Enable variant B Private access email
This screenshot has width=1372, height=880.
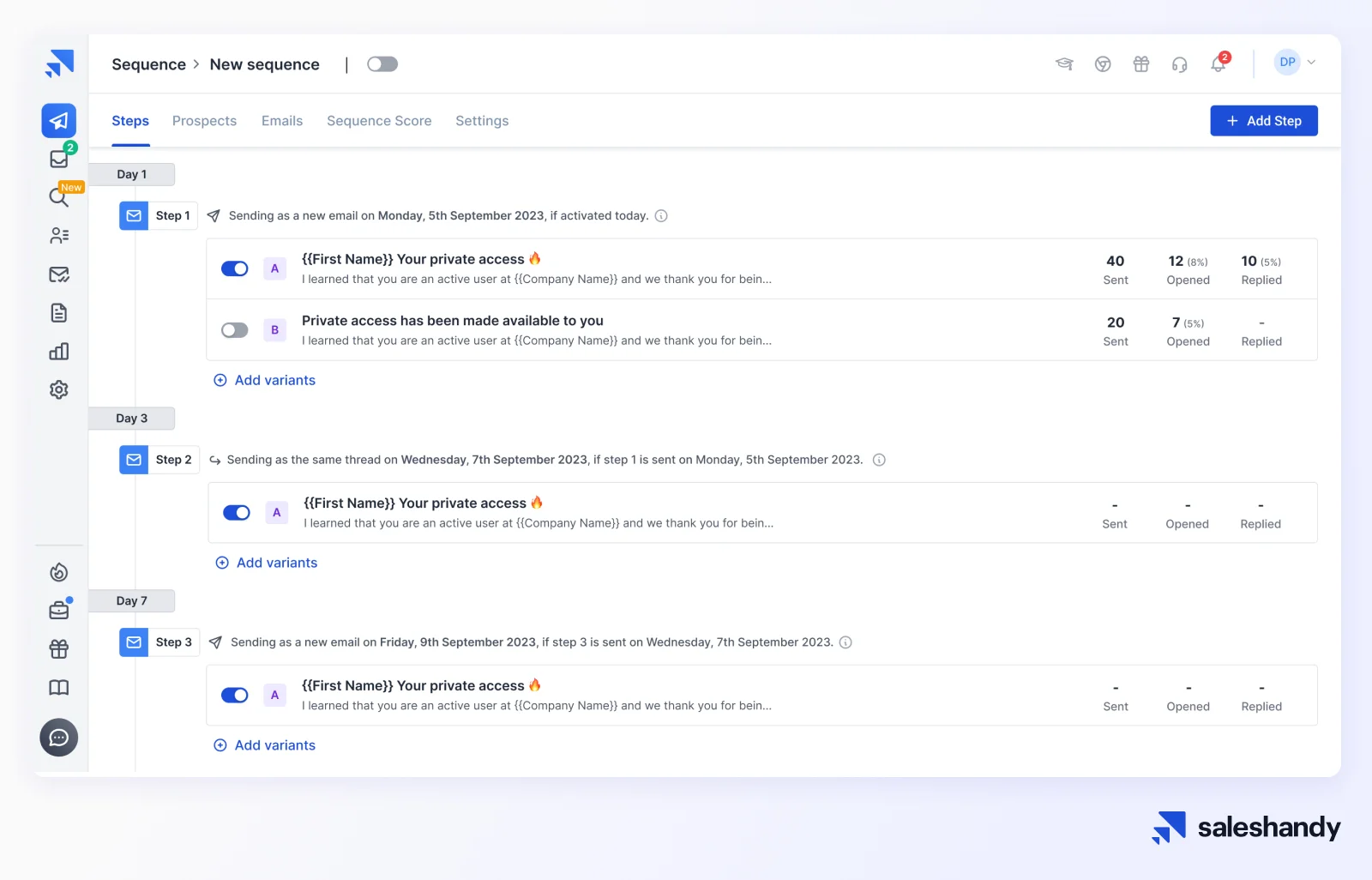tap(234, 330)
